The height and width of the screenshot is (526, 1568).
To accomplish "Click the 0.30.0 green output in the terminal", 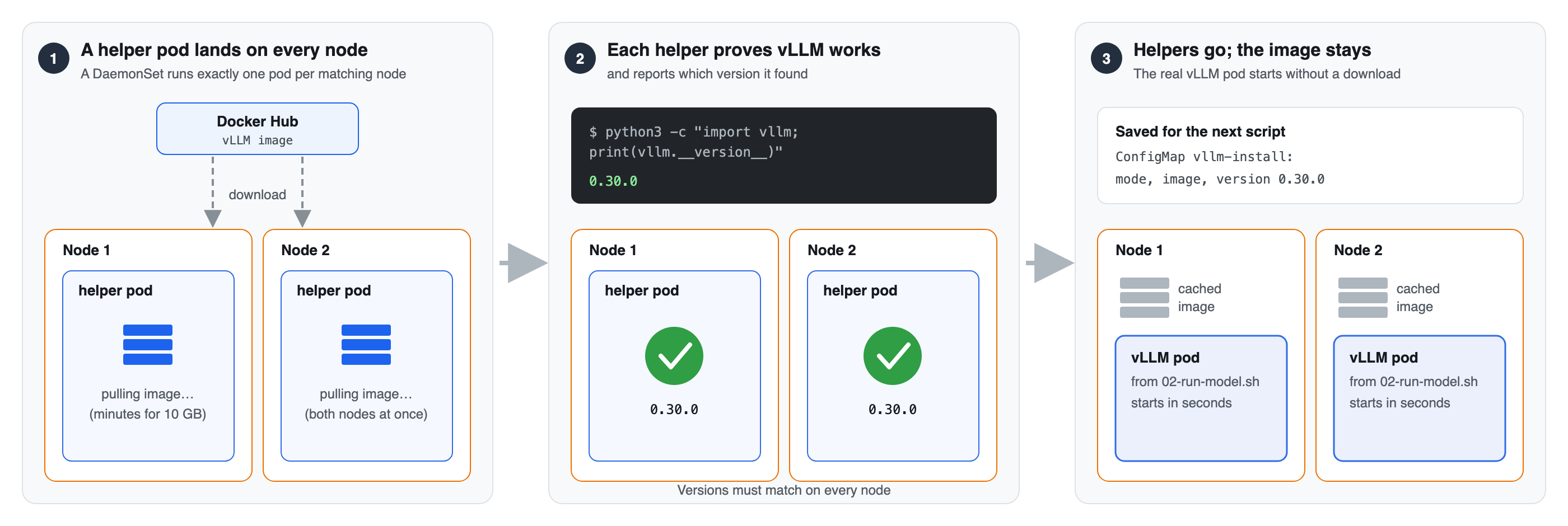I will (613, 181).
